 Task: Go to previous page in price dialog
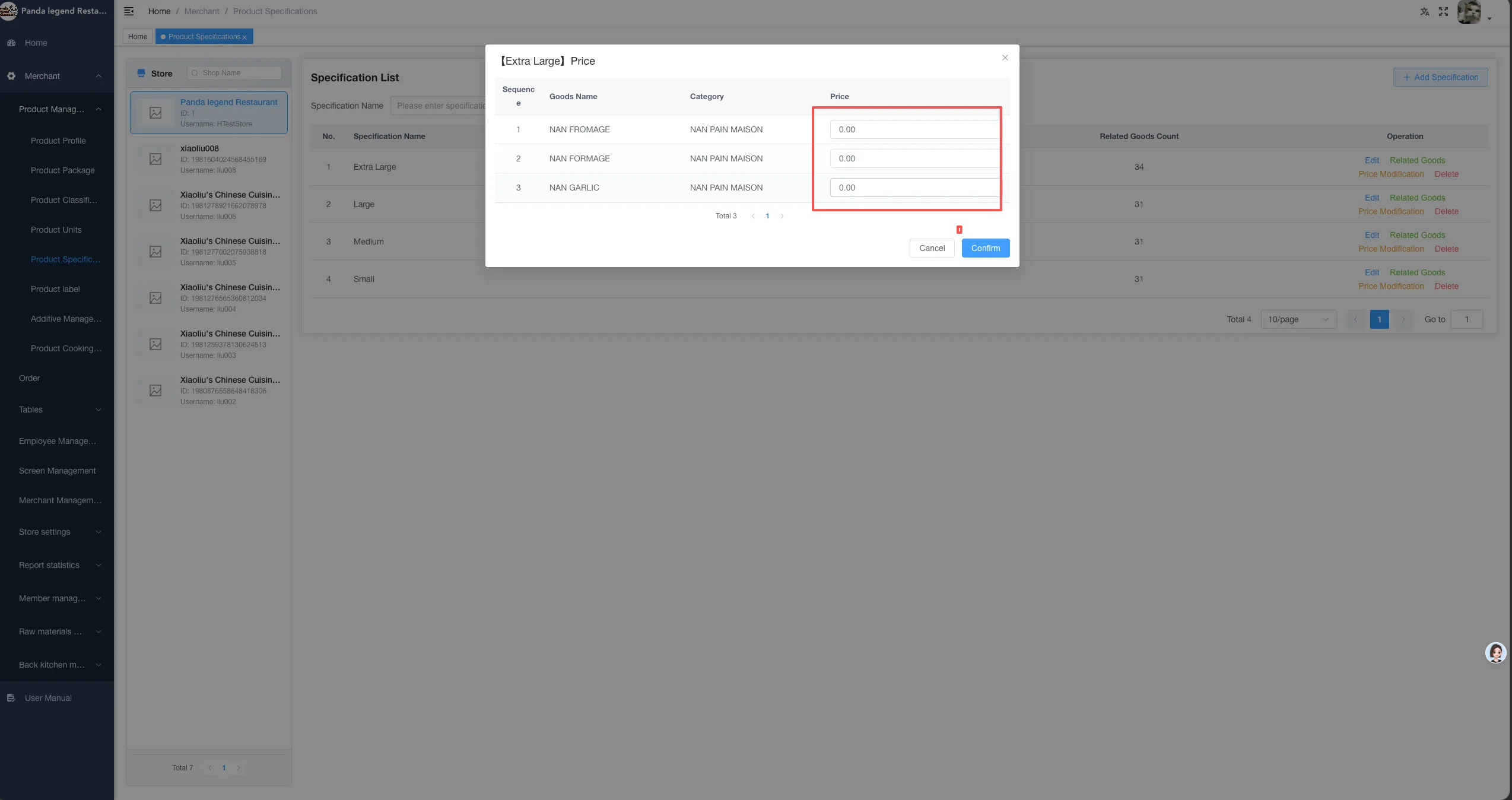click(x=753, y=216)
